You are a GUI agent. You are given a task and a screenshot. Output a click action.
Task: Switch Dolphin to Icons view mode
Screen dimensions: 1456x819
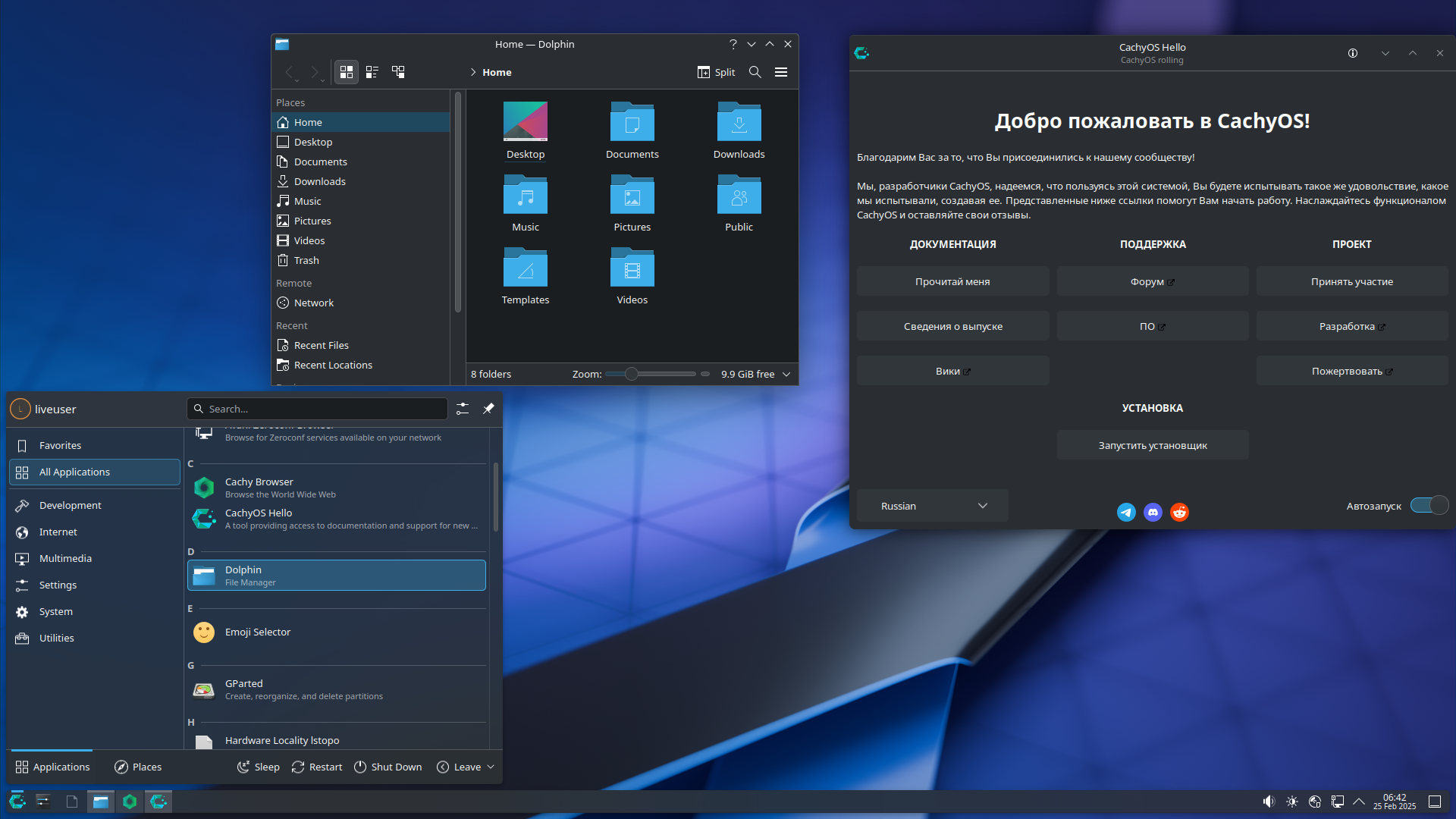[347, 72]
